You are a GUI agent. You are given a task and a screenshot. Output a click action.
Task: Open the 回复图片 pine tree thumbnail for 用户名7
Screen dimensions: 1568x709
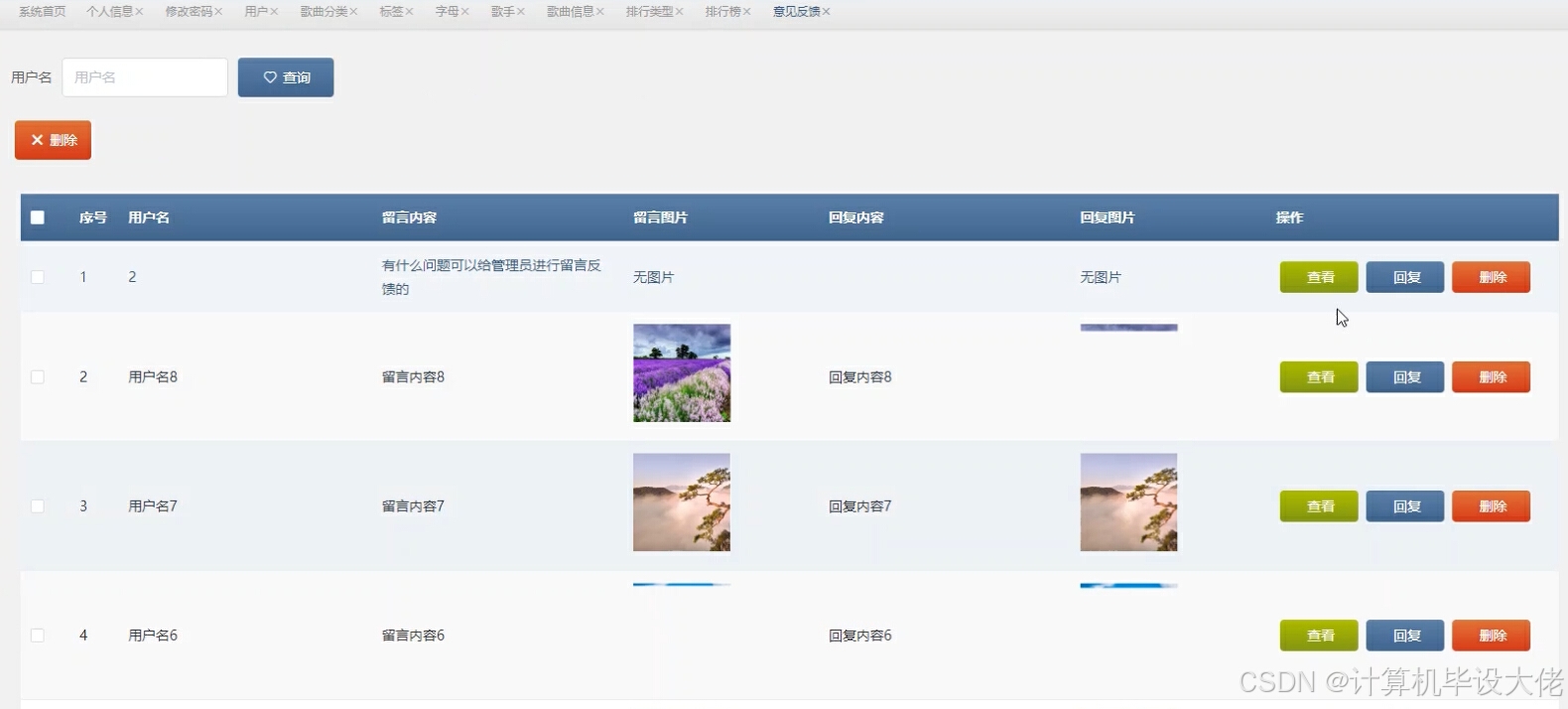coord(1128,502)
